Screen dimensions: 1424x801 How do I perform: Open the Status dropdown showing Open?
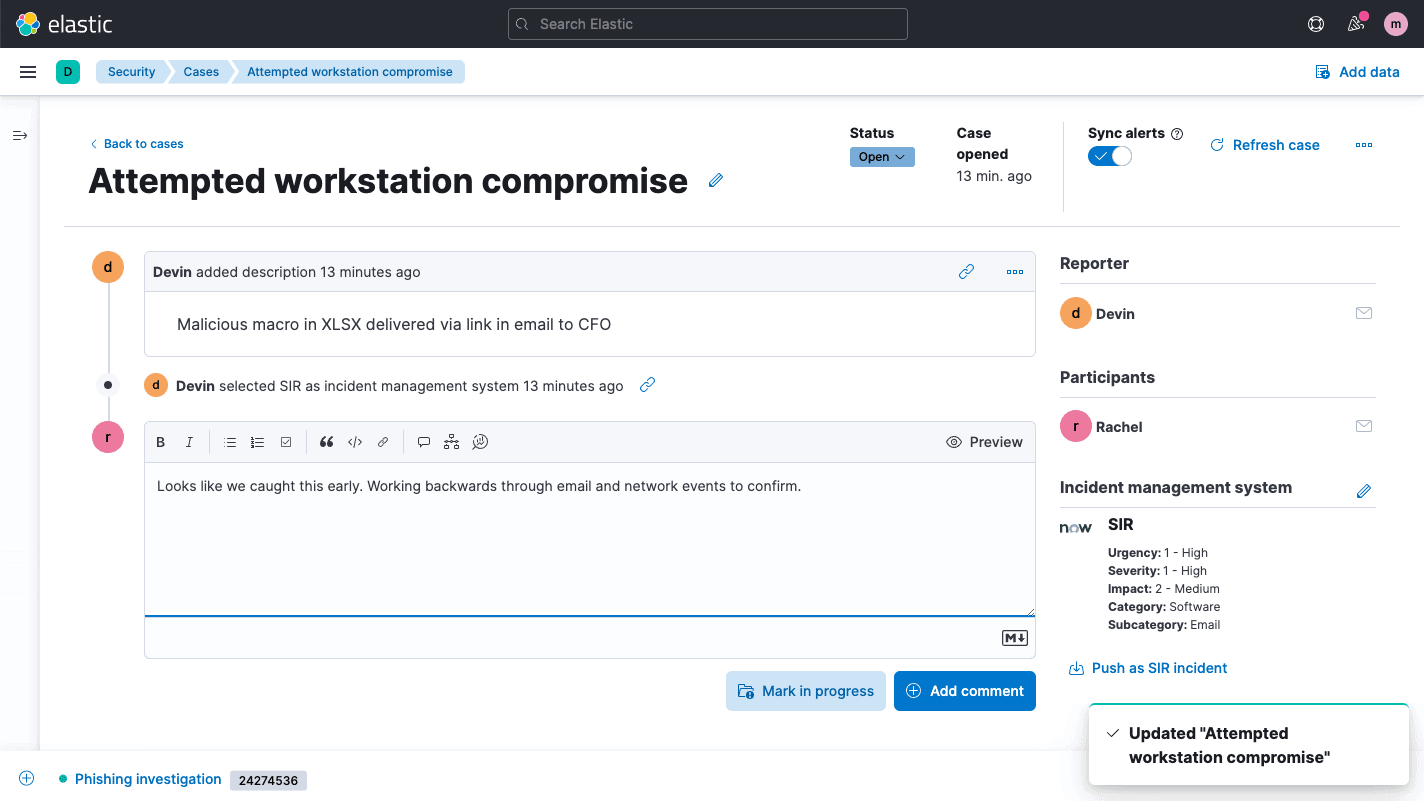881,156
